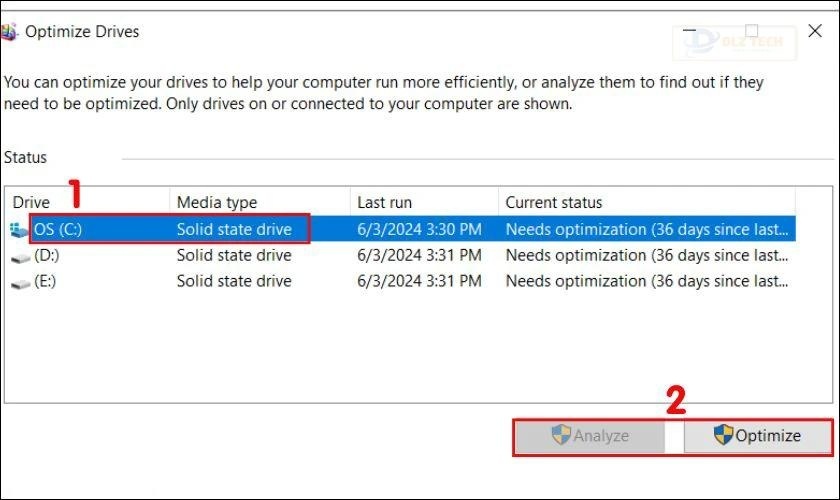Click Solid state drive cell in (D:) row
This screenshot has width=840, height=500.
pos(234,256)
